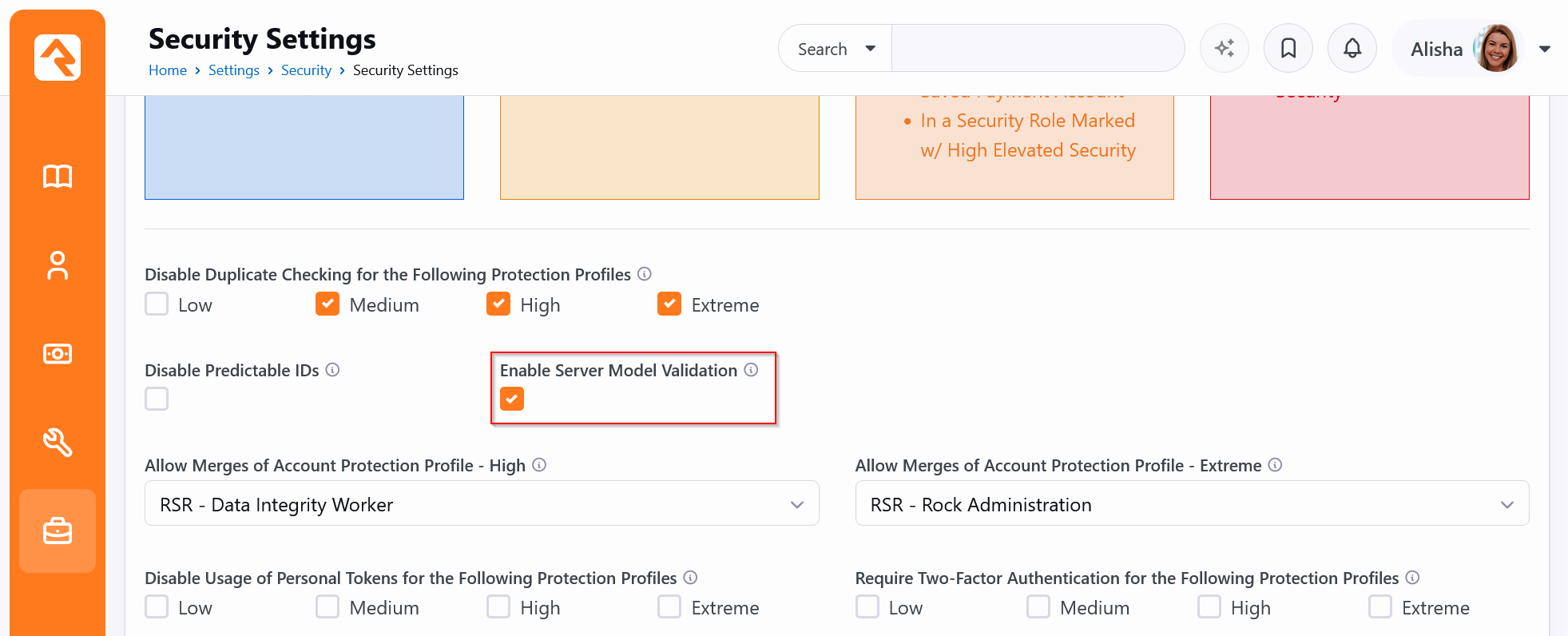Check High under Personal Tokens profiles
Image resolution: width=1568 pixels, height=636 pixels.
(498, 606)
